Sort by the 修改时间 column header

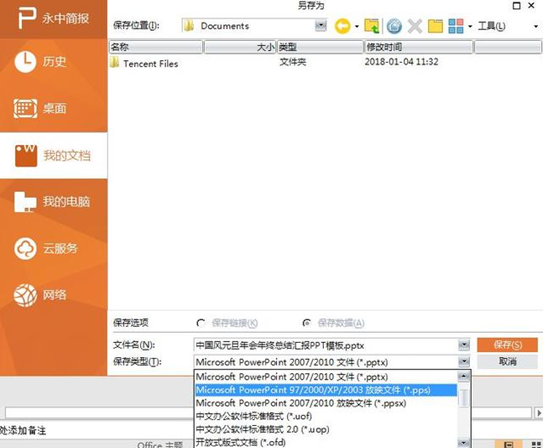pos(418,47)
